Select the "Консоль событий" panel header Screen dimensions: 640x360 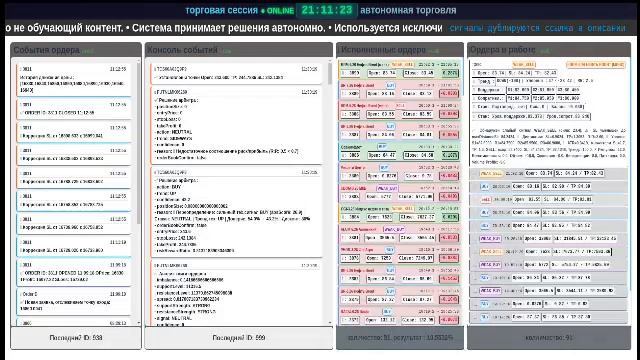[238, 50]
